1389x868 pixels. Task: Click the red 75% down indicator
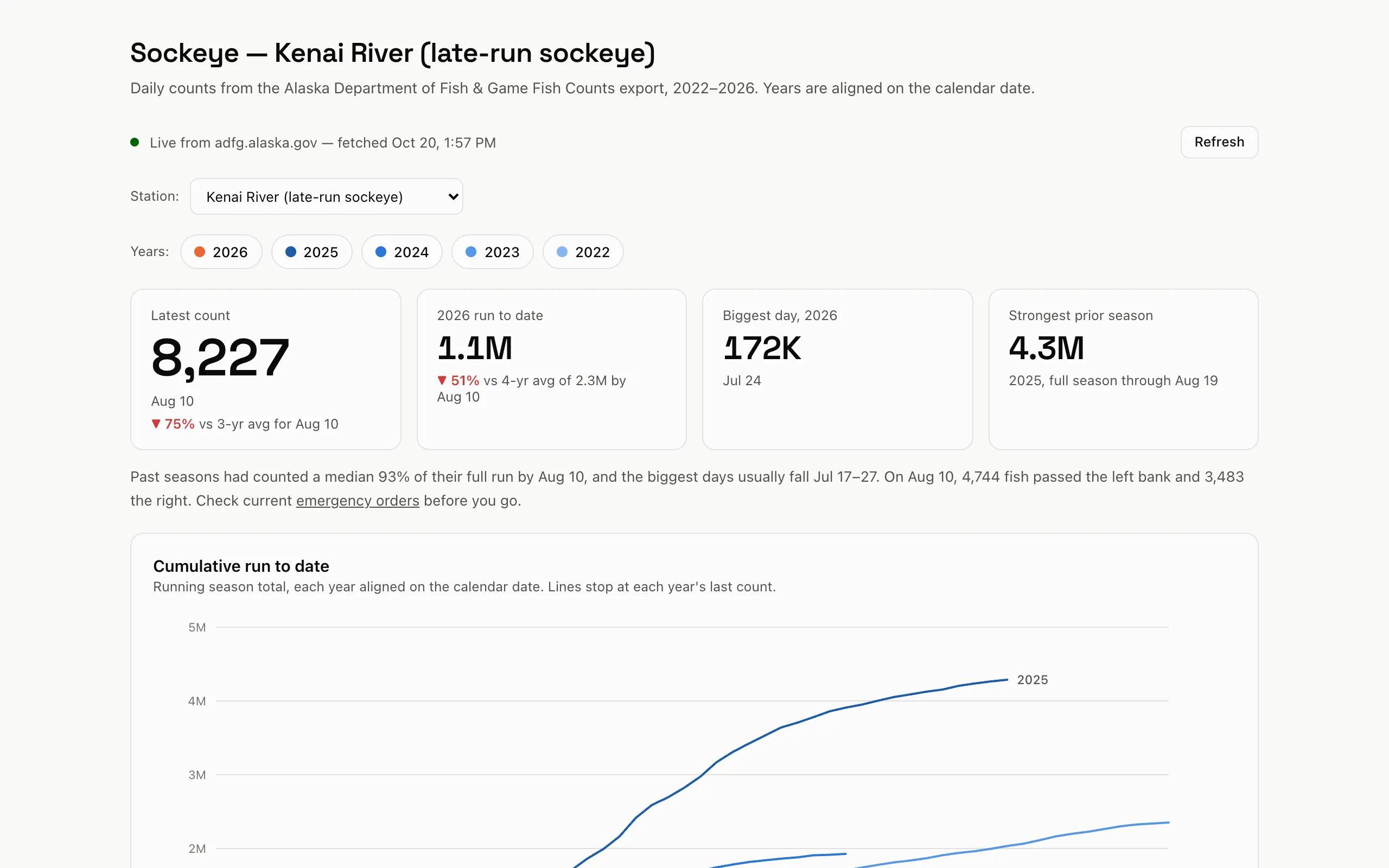point(173,424)
